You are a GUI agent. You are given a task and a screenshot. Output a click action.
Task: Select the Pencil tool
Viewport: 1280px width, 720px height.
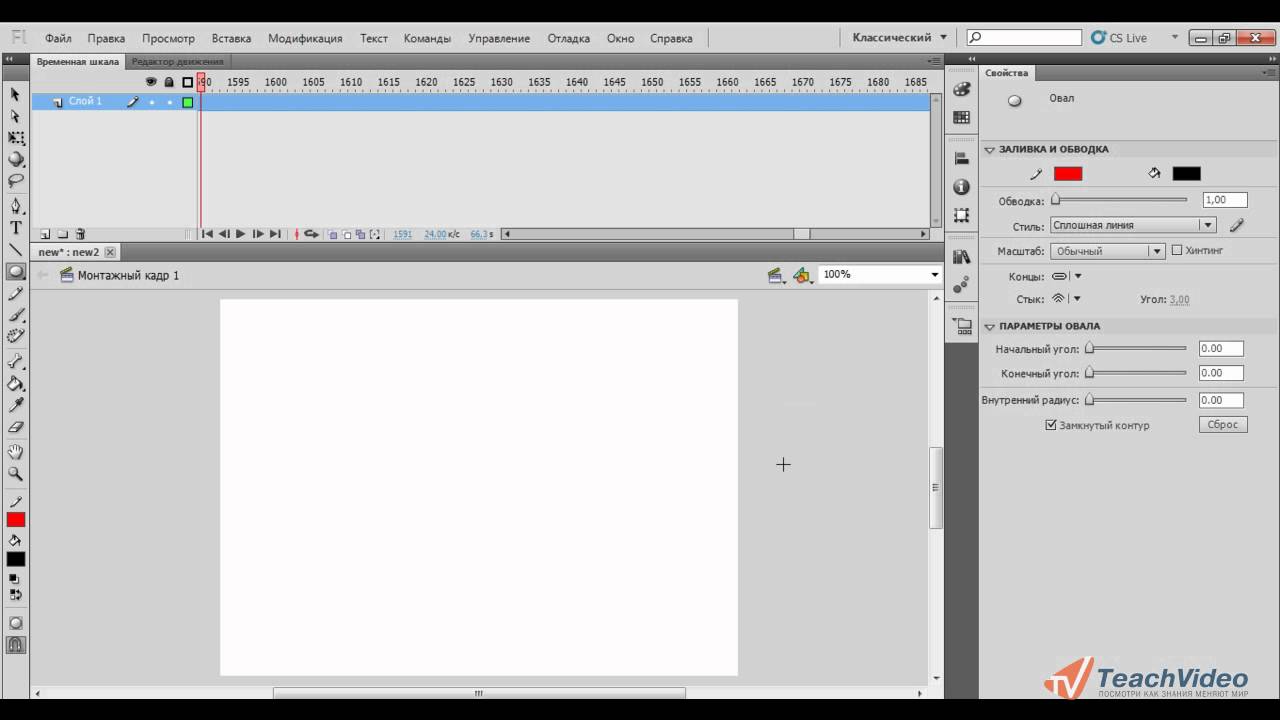point(16,294)
